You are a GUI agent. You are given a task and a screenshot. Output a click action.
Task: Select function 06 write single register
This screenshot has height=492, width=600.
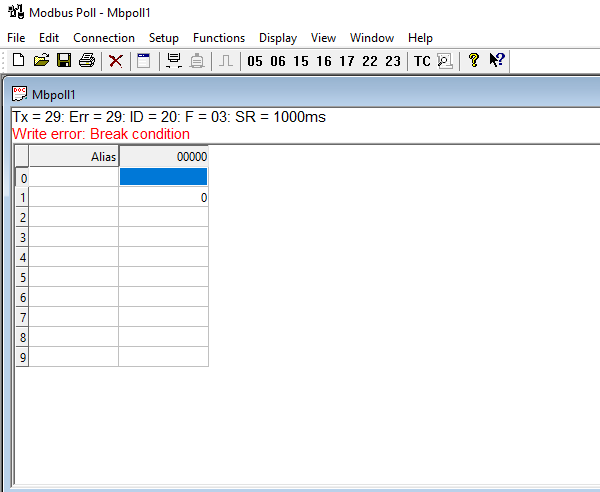pos(278,61)
